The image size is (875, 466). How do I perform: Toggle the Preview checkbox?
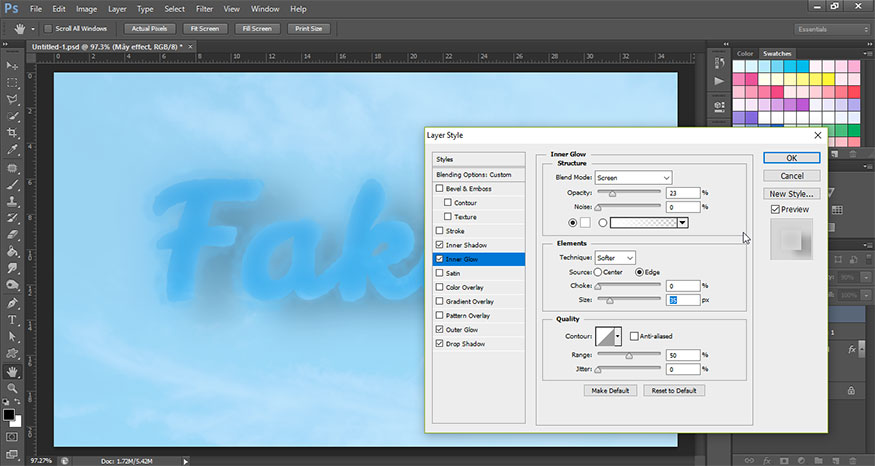click(x=775, y=209)
